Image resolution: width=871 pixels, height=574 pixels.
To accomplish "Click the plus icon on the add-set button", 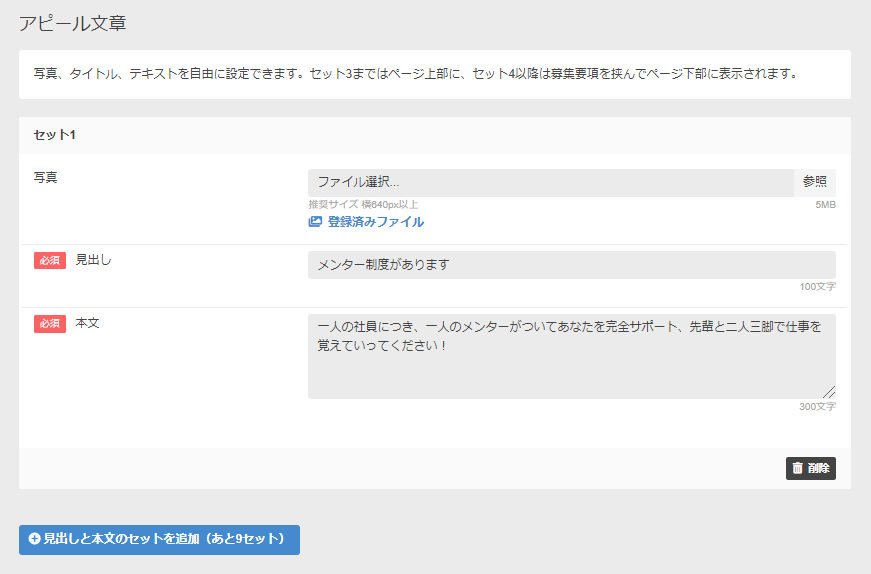I will [x=35, y=539].
